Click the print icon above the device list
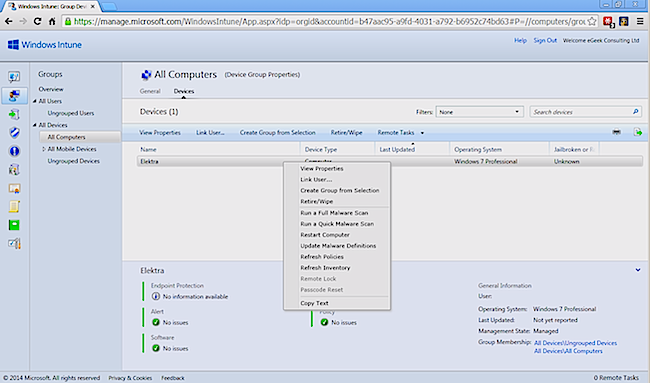 point(616,132)
